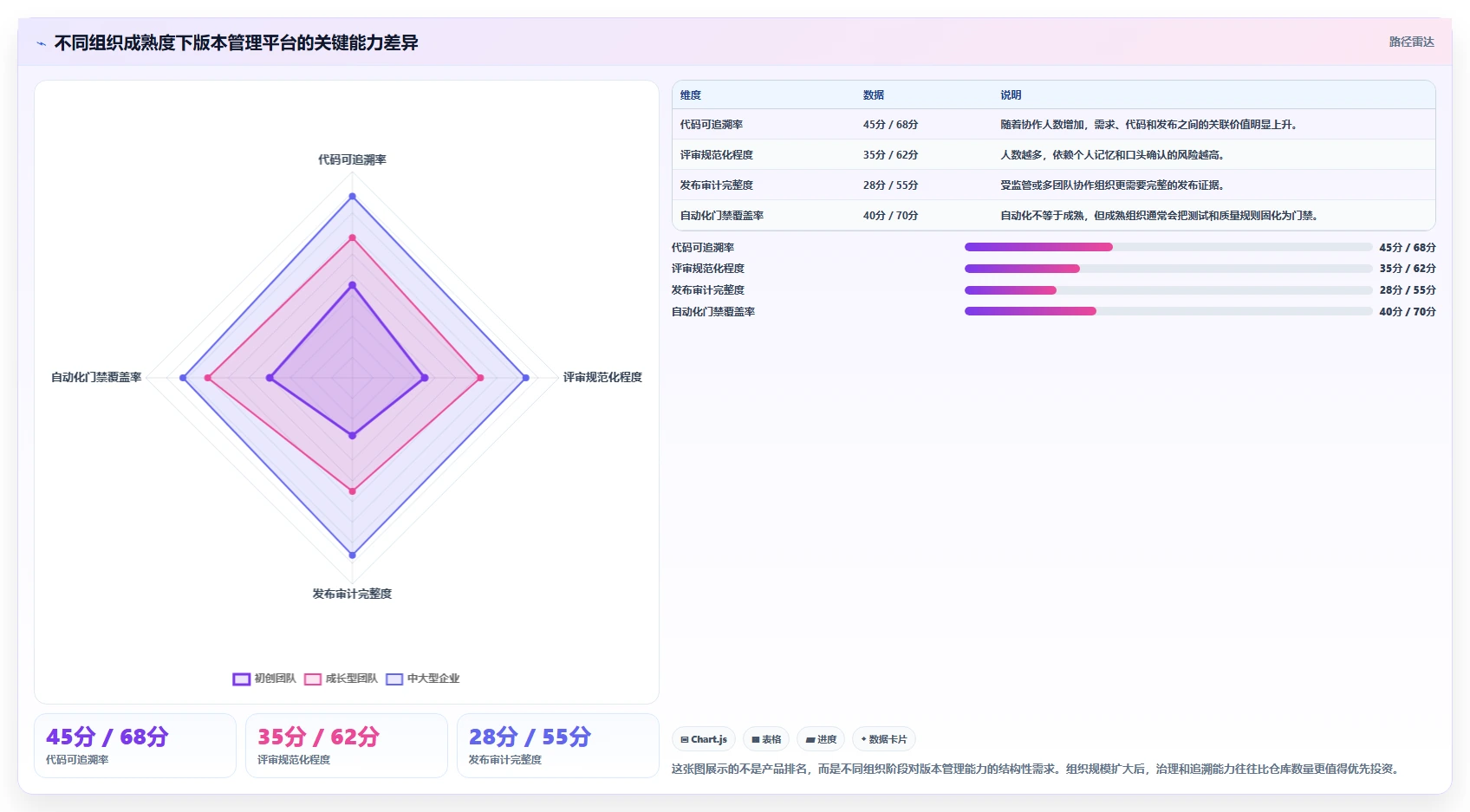Click the 45分 / 68分 value beside the progress bar
Viewport: 1470px width, 812px height.
pyautogui.click(x=1408, y=248)
